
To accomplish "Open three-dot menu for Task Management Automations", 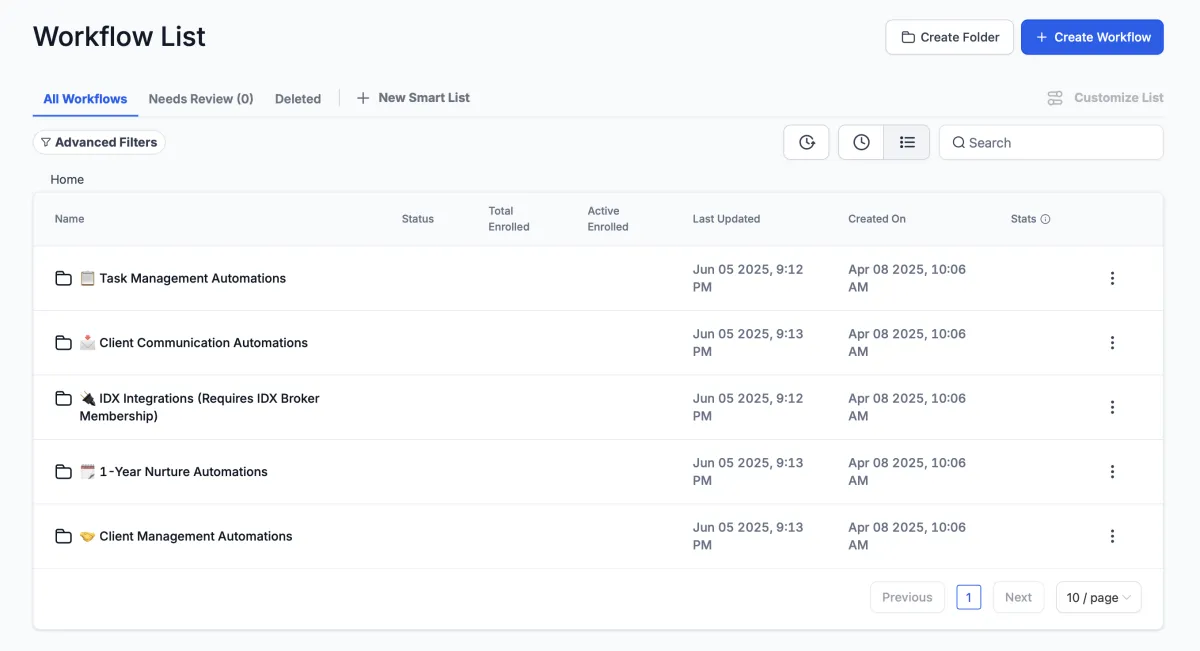I will pos(1112,279).
